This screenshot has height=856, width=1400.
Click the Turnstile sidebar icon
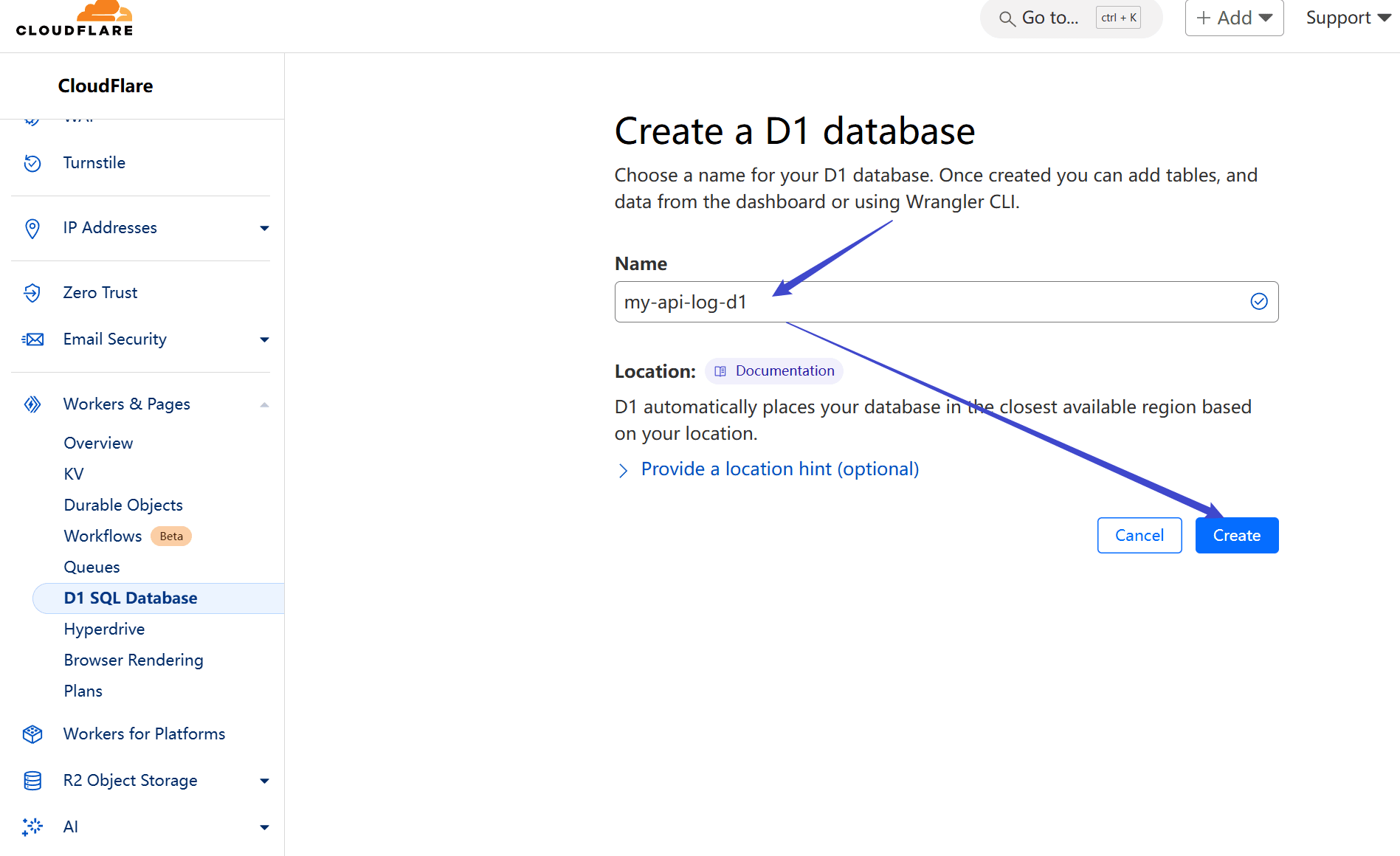pos(32,163)
